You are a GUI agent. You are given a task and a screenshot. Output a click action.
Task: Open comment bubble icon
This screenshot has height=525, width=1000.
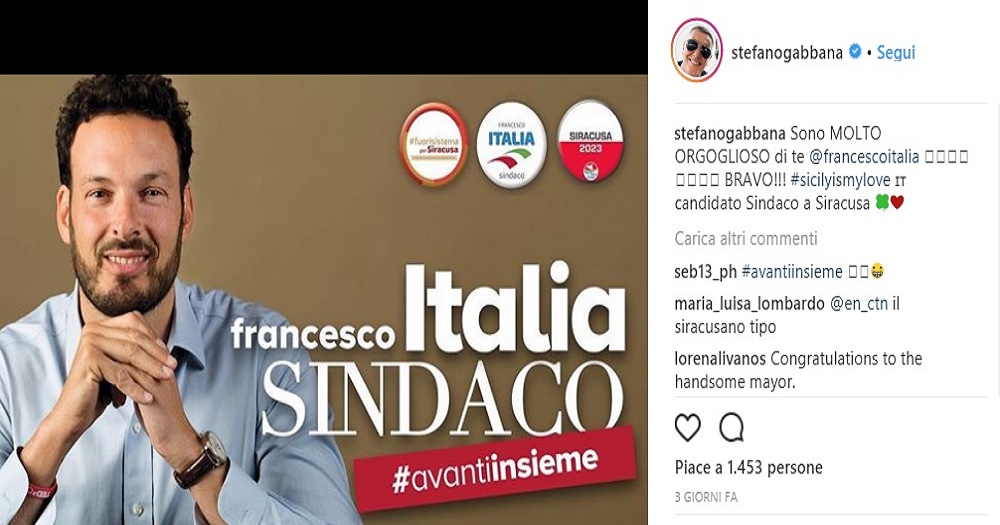coord(731,428)
